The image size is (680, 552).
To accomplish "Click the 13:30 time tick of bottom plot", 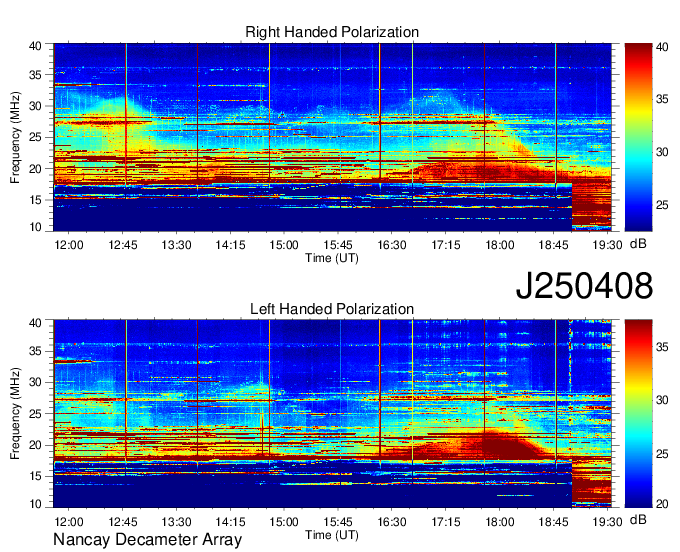I will [x=177, y=522].
